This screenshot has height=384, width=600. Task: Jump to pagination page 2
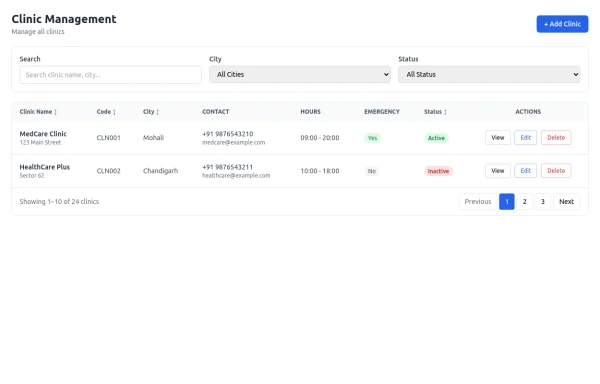(525, 202)
